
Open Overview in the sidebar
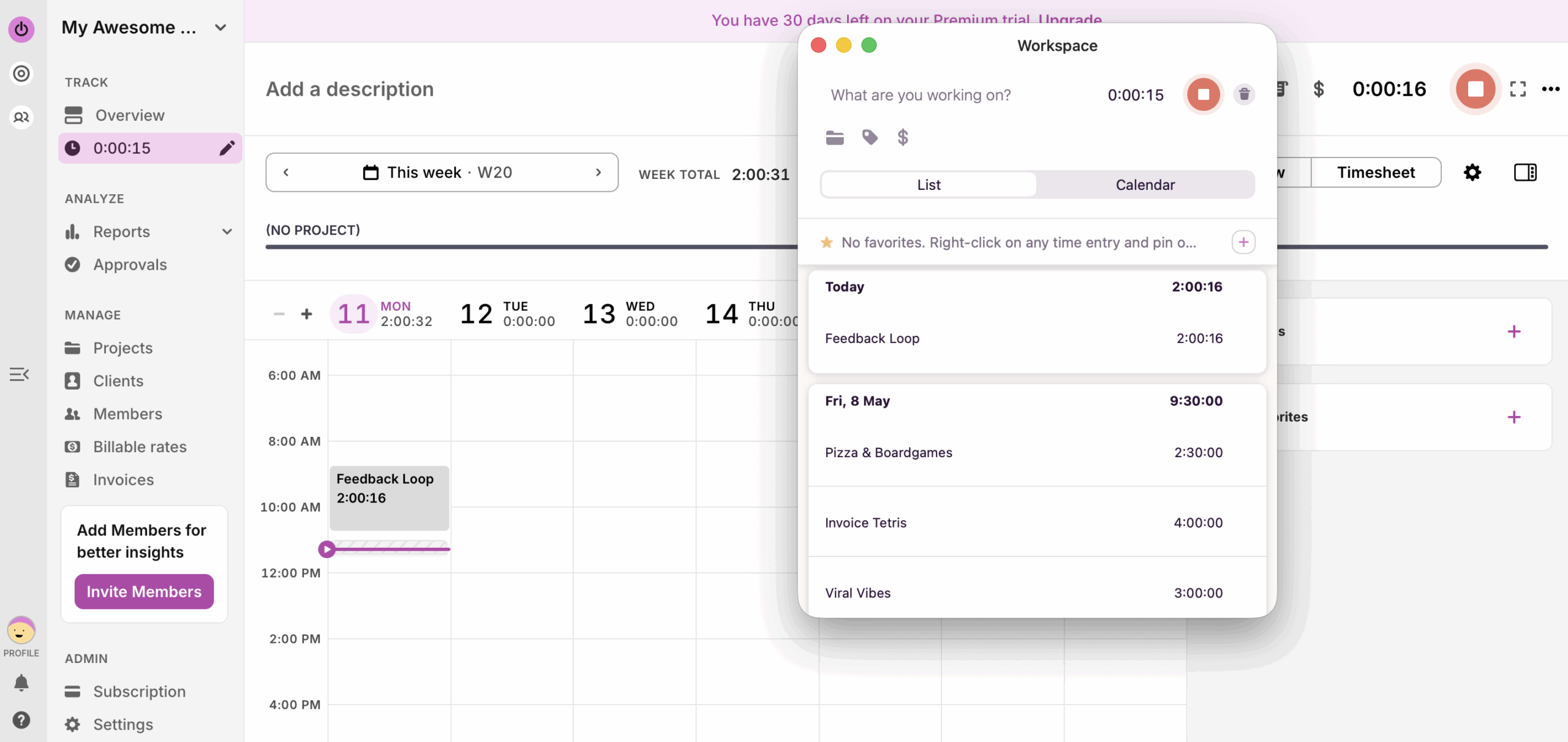tap(151, 115)
